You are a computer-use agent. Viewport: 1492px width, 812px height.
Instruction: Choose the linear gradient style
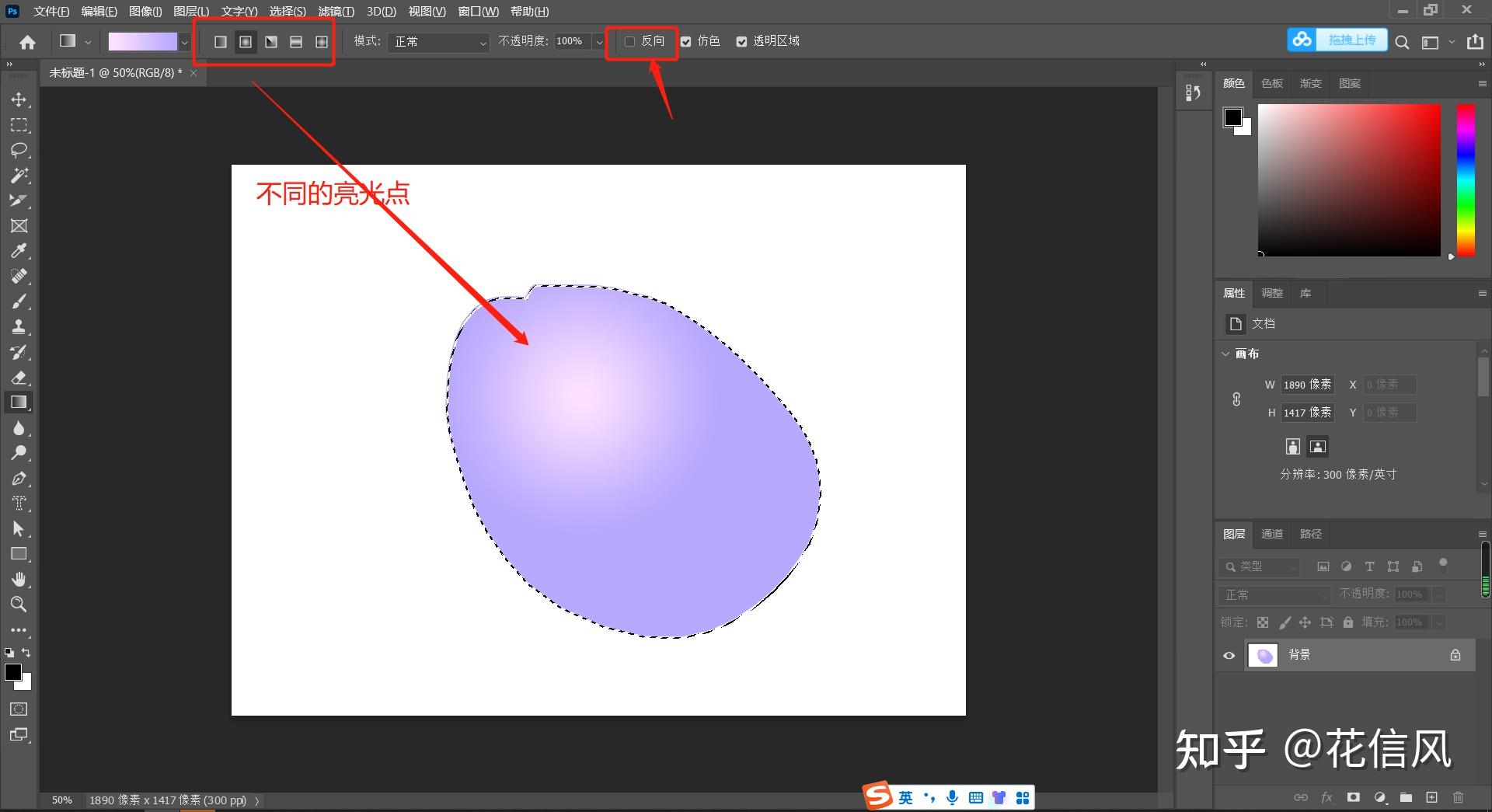tap(221, 42)
